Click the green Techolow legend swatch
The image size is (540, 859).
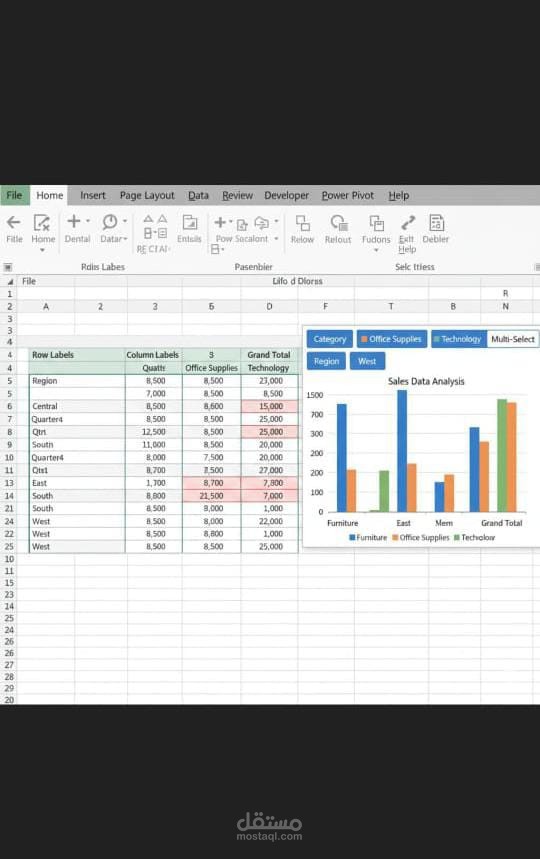tap(457, 537)
